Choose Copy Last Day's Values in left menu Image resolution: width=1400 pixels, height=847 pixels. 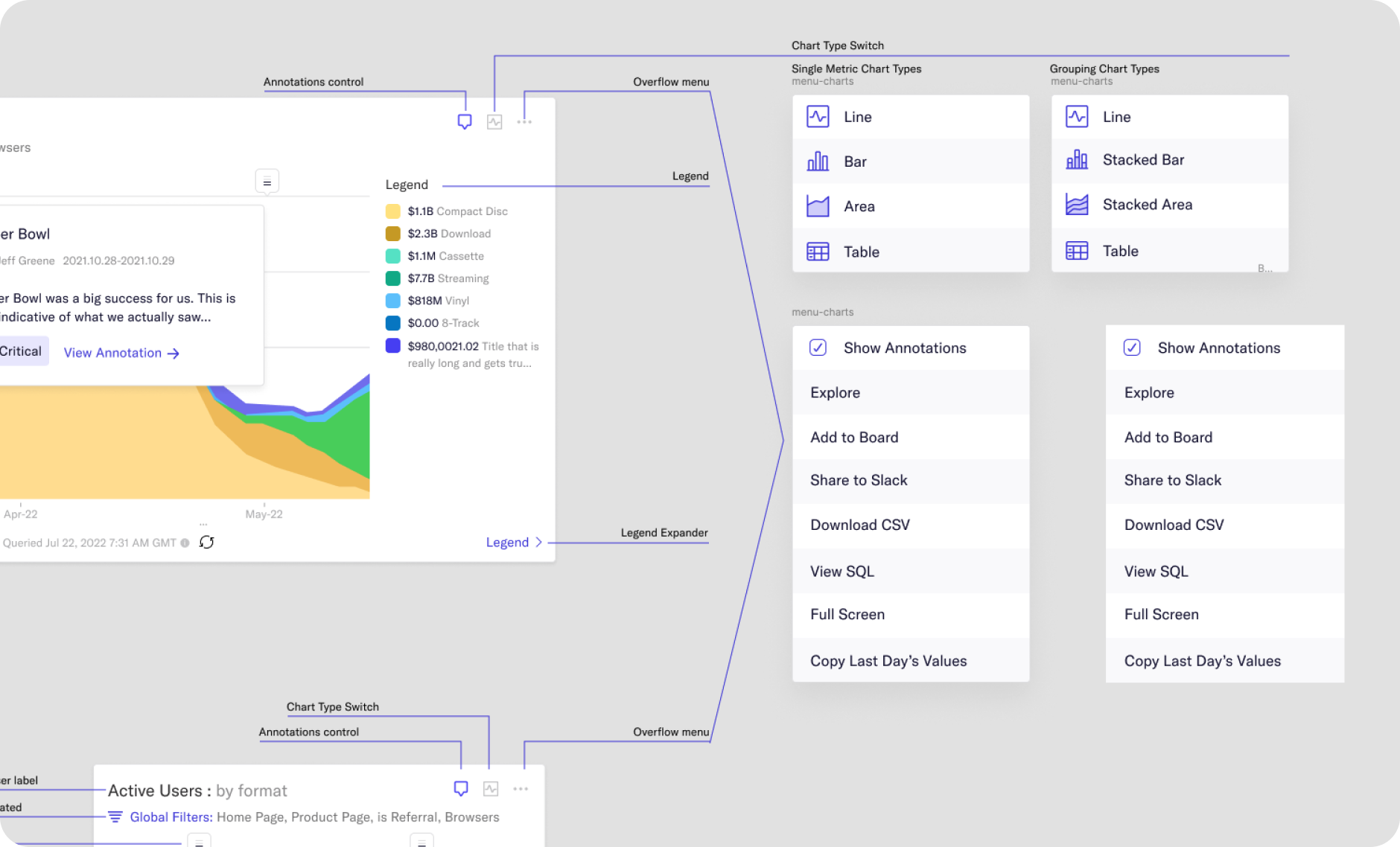[x=911, y=661]
